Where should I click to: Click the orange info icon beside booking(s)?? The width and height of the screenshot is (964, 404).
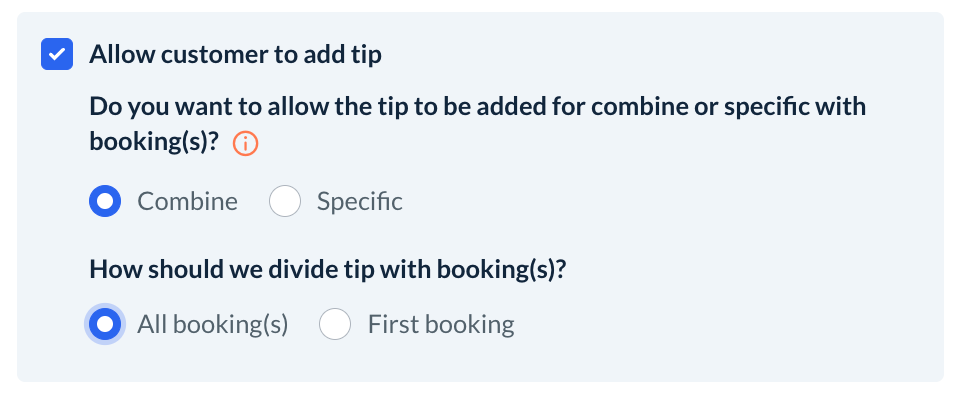(x=245, y=145)
